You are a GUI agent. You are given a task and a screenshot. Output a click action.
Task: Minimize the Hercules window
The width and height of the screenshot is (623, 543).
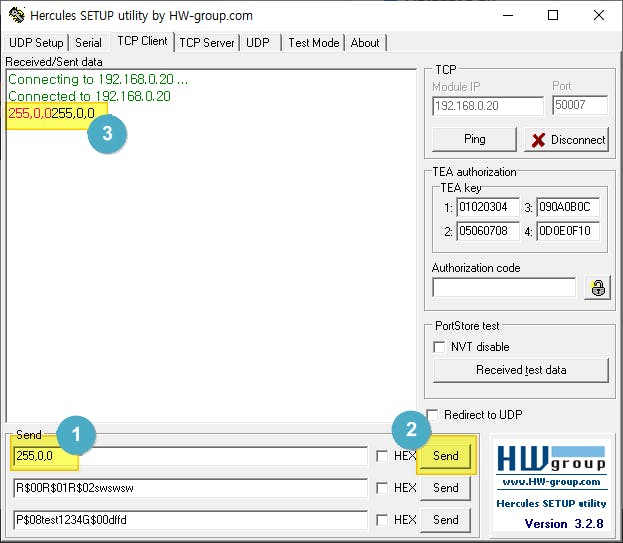point(508,15)
